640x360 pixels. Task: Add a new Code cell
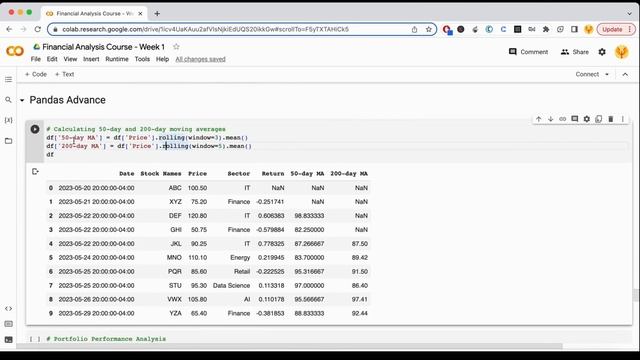(x=36, y=74)
